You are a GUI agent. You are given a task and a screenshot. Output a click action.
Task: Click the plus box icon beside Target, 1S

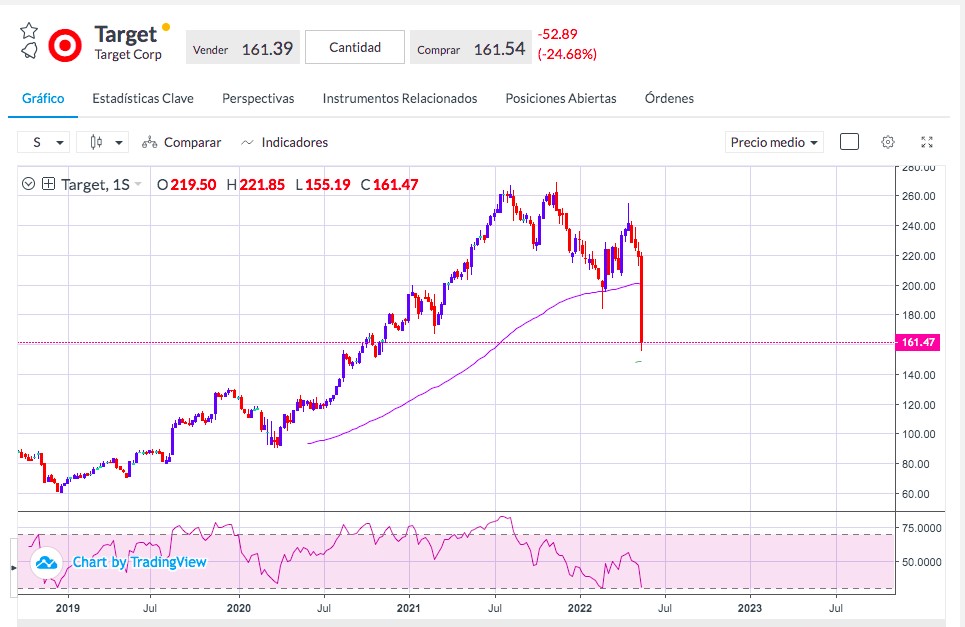click(x=49, y=184)
